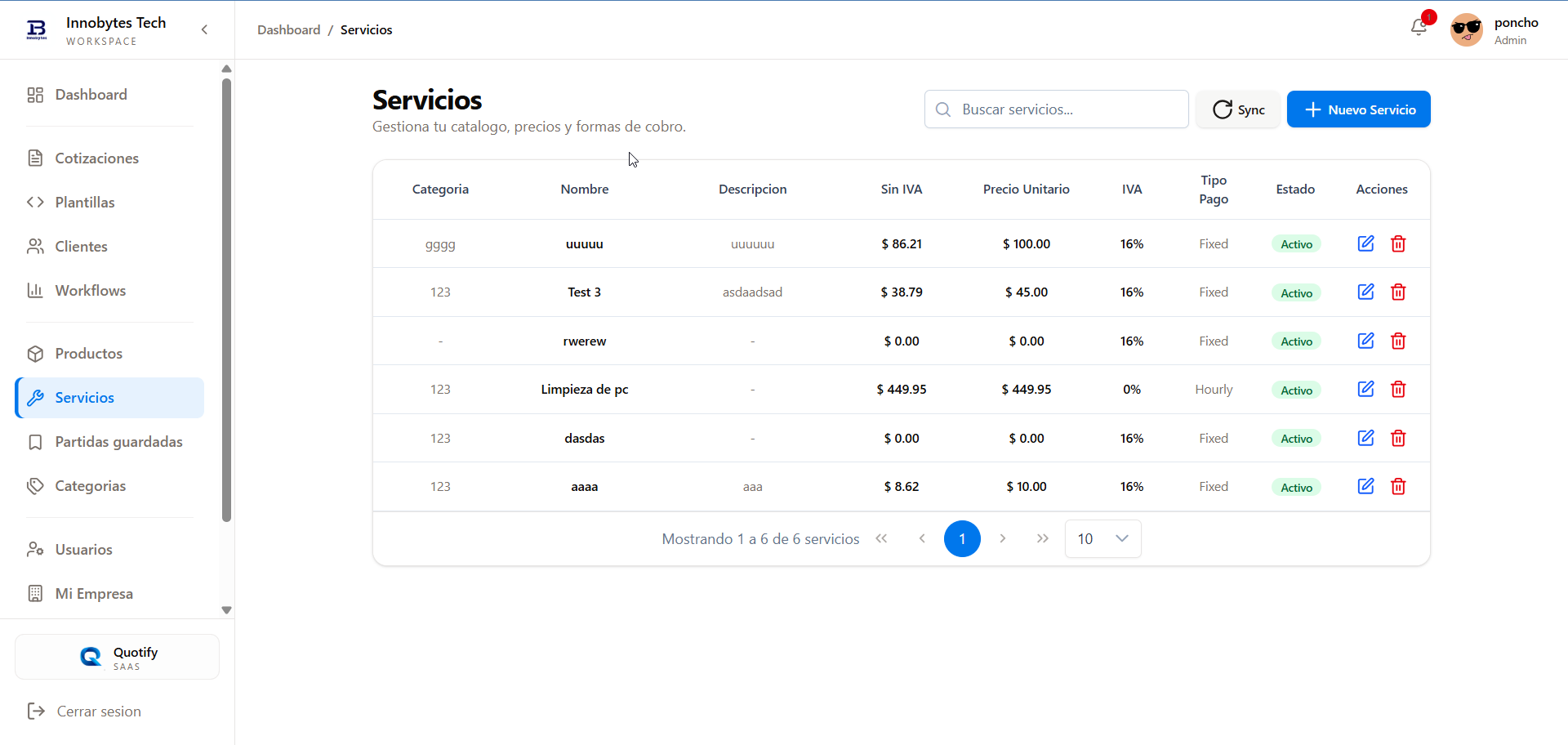
Task: Click Cerrar sesion to log out
Action: point(84,712)
